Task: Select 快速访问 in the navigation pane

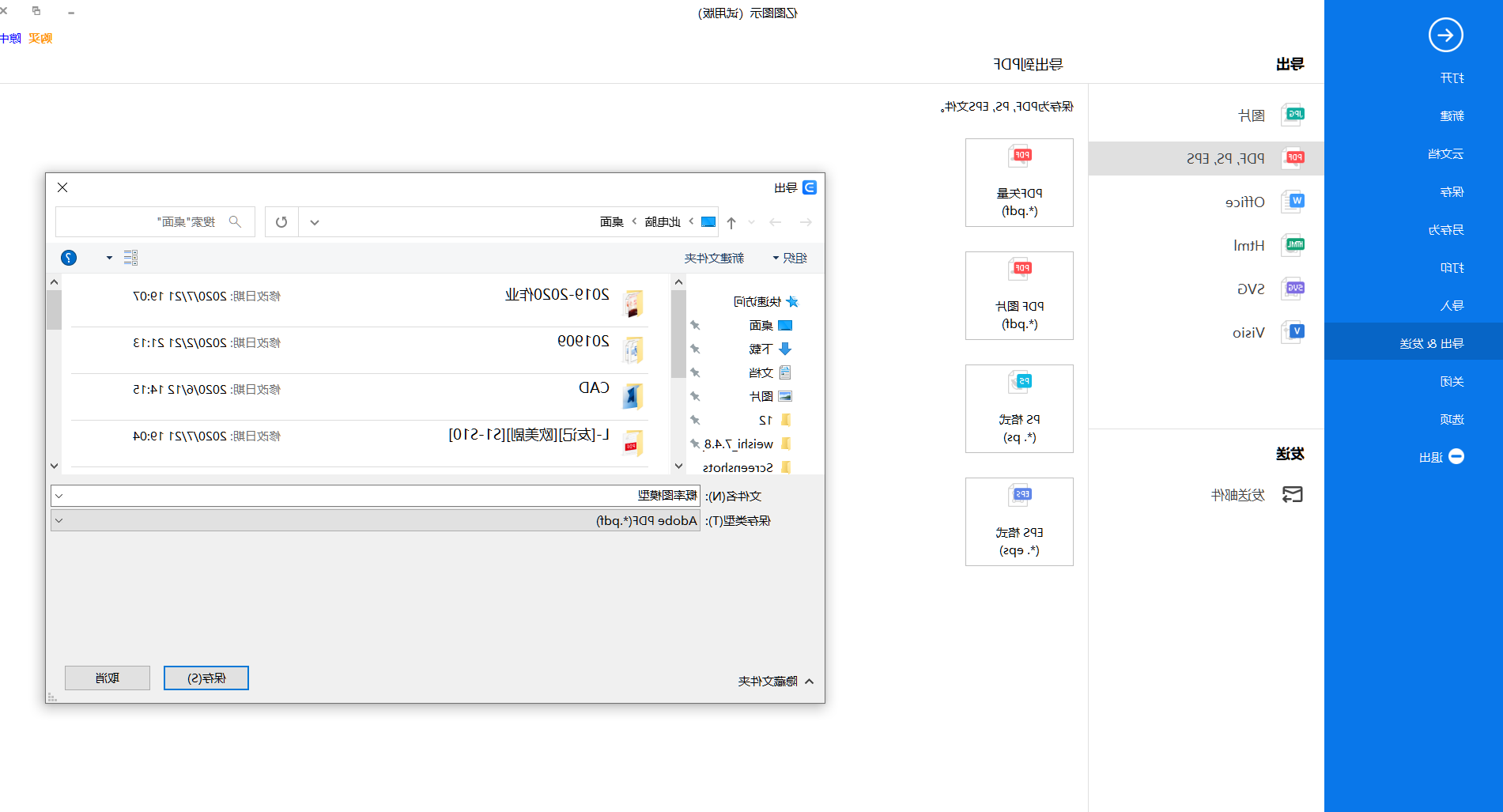Action: point(765,302)
